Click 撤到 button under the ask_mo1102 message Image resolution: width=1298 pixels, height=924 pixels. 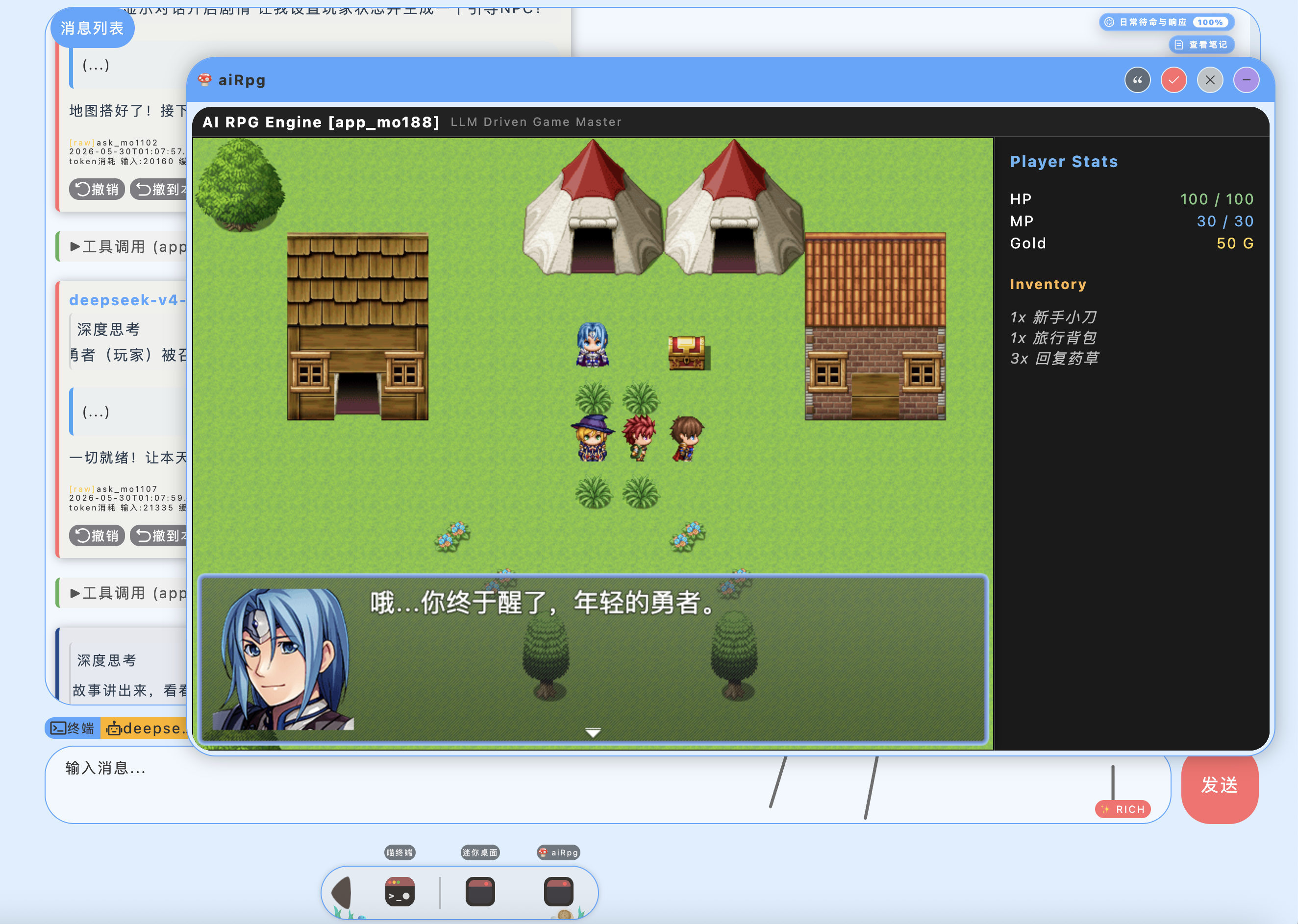coord(159,189)
